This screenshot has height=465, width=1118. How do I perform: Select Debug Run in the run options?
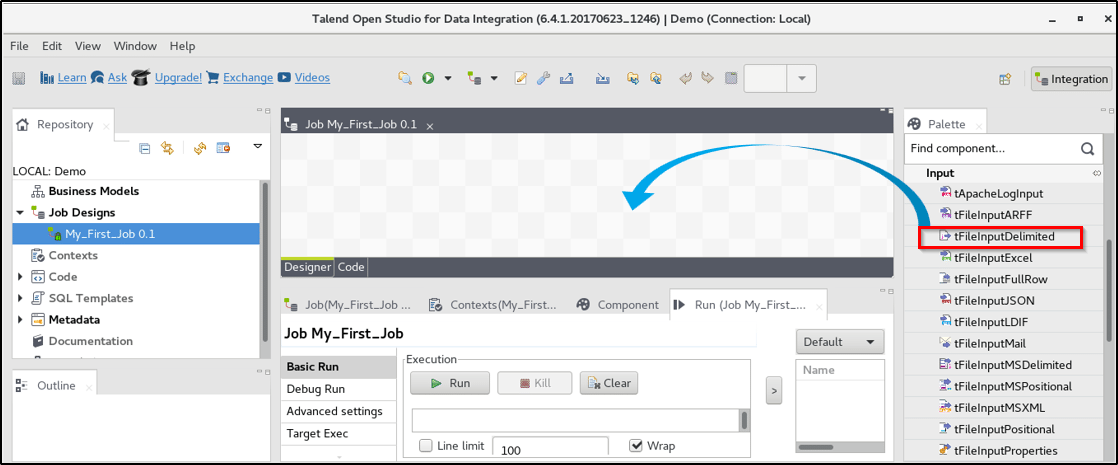click(x=339, y=389)
